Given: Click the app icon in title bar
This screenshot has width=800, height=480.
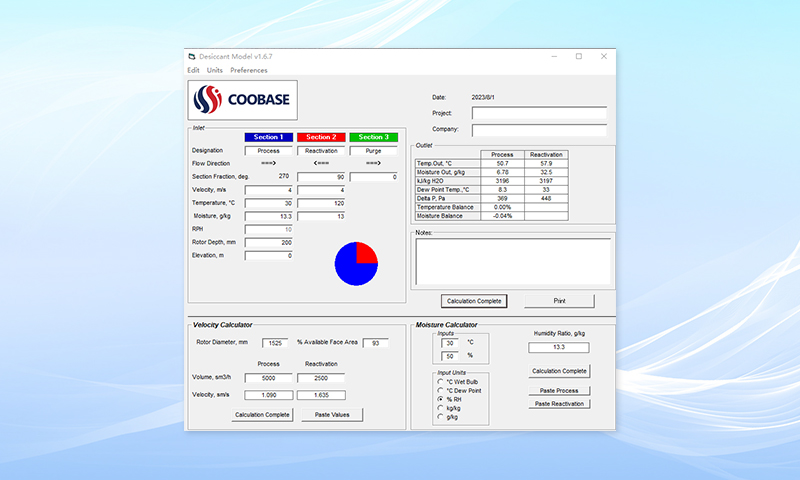Looking at the screenshot, I should coord(192,57).
